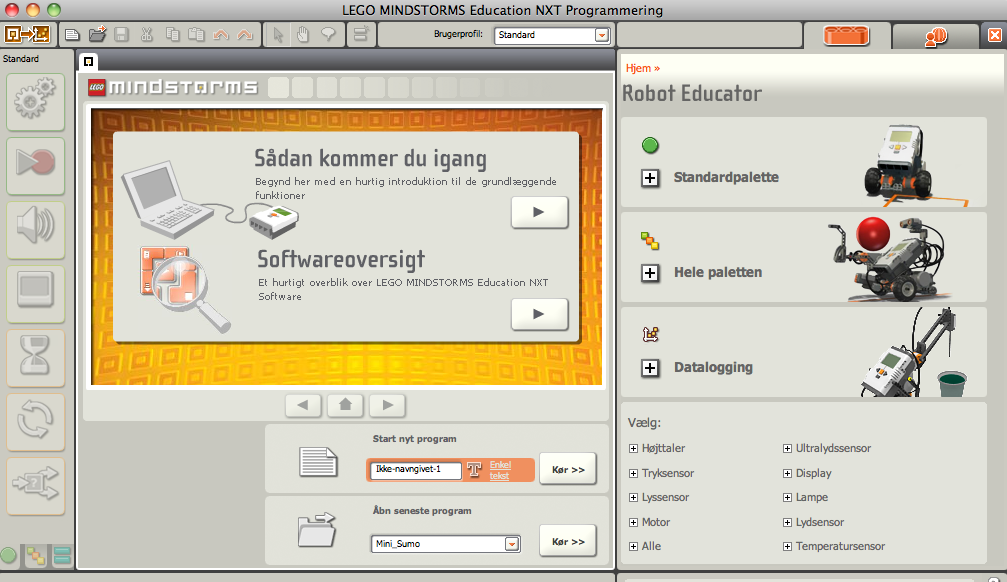Select the Comment speech bubble tool

[328, 35]
